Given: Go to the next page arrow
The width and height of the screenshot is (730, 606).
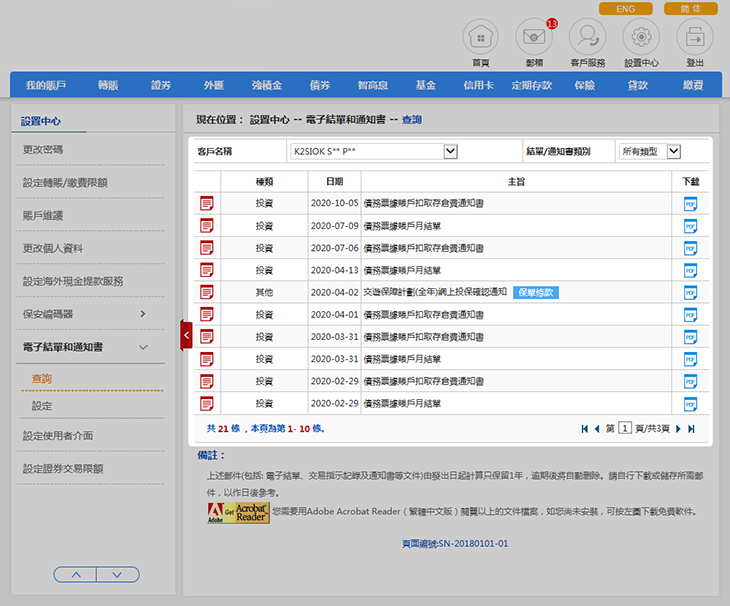Looking at the screenshot, I should pos(677,428).
